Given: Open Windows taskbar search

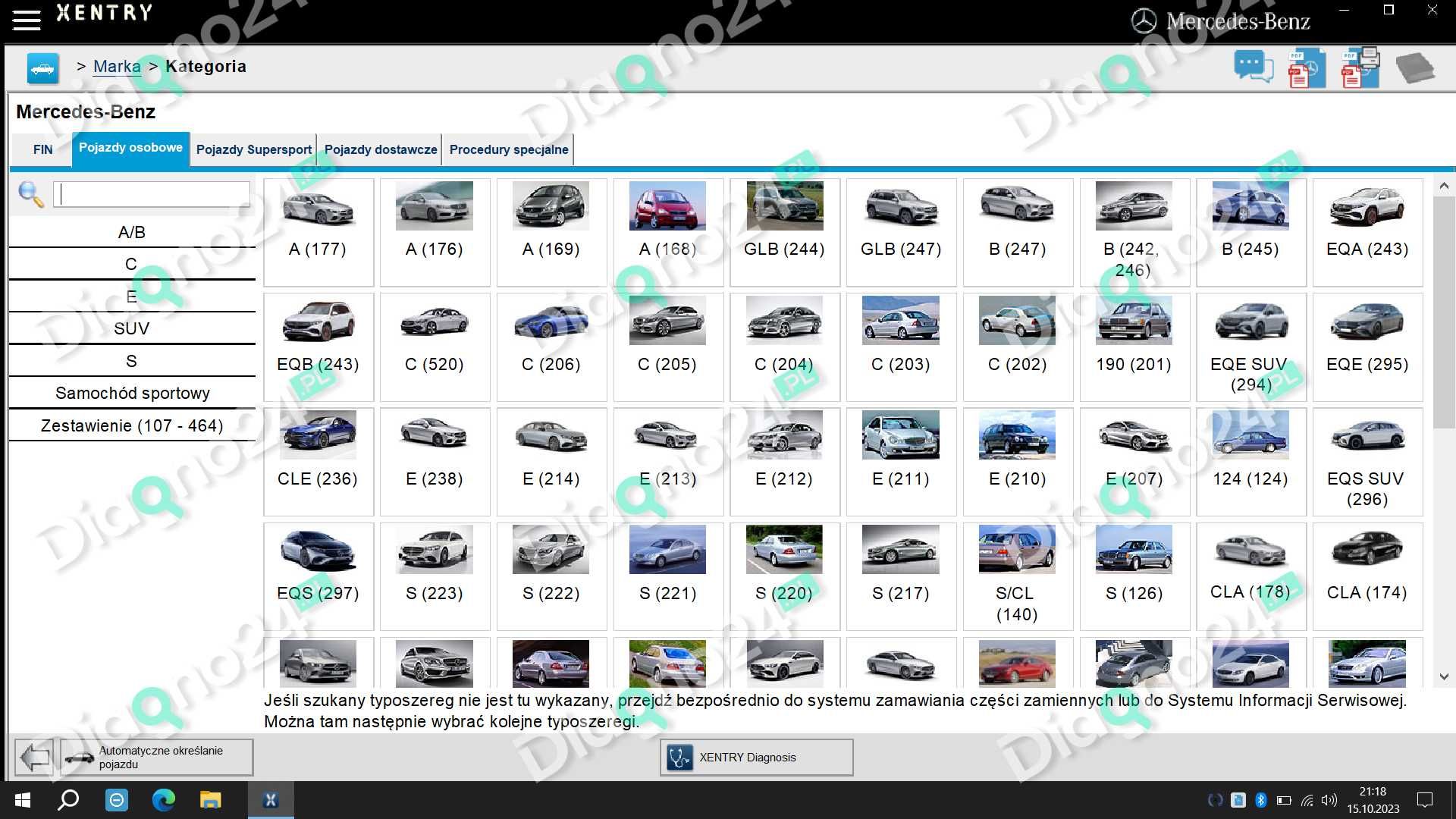Looking at the screenshot, I should (x=69, y=800).
